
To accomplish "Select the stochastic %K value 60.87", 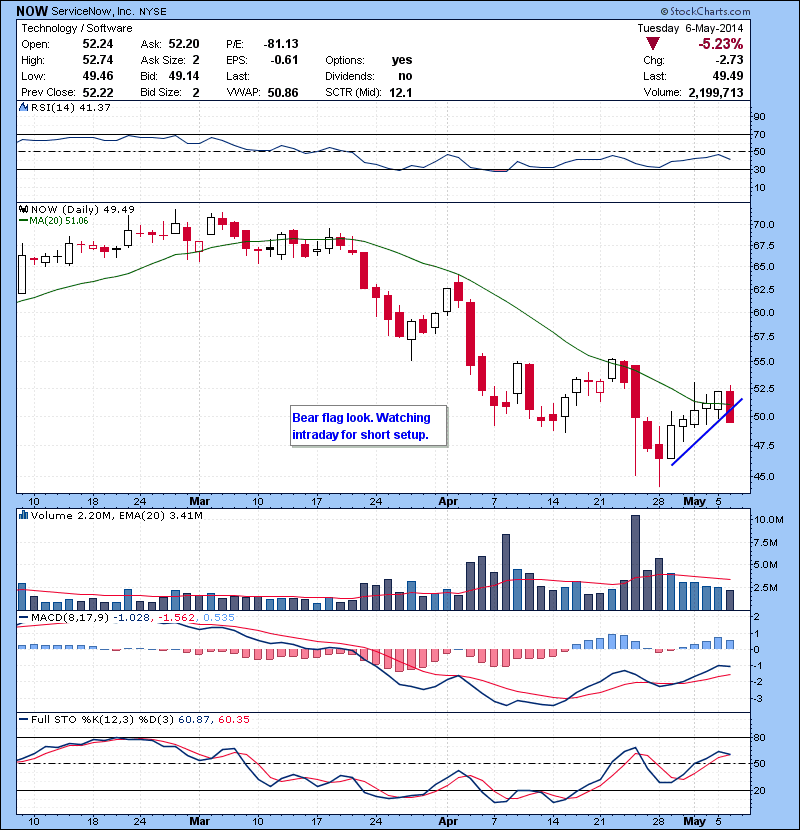I will [194, 719].
